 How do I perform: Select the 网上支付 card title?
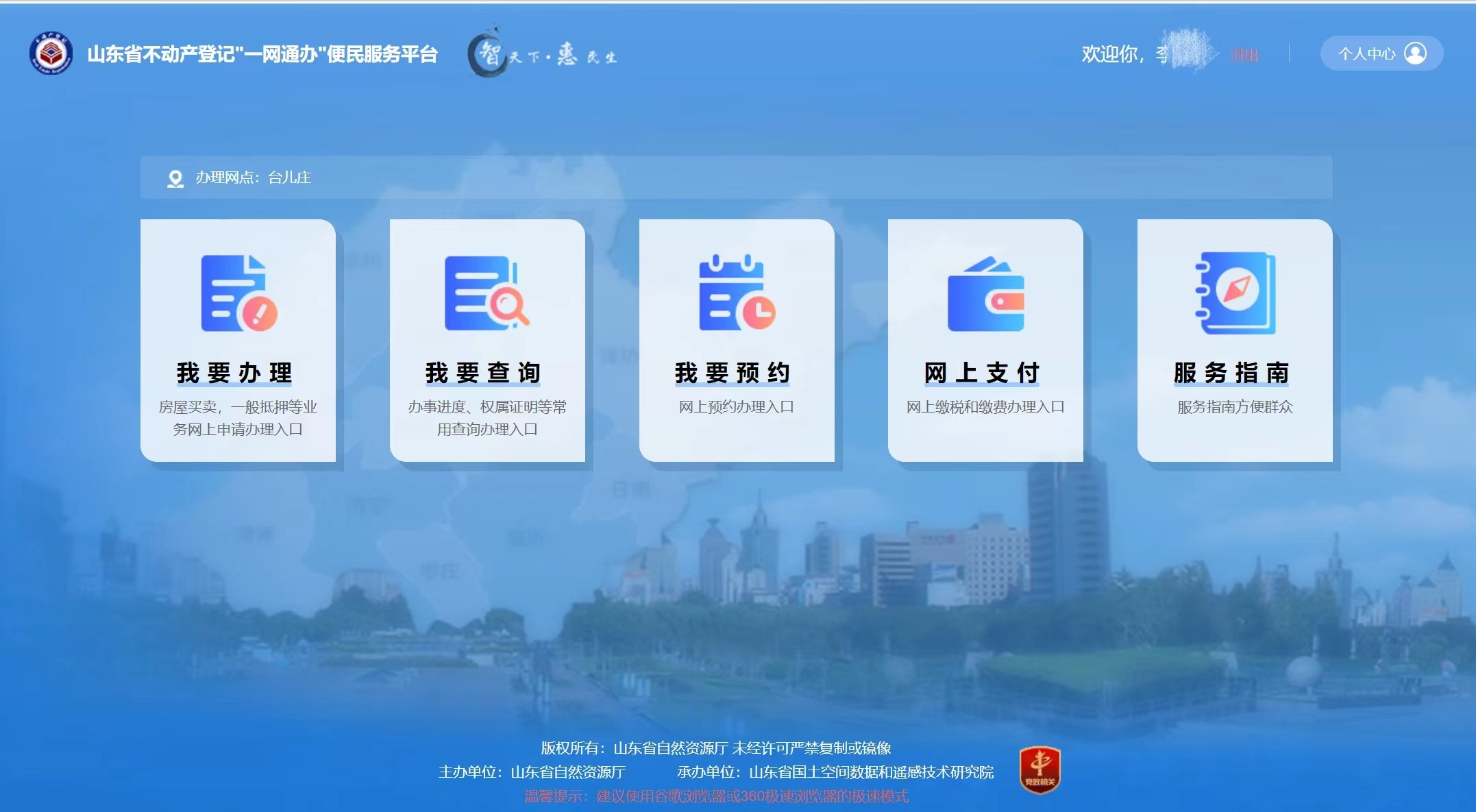click(983, 373)
